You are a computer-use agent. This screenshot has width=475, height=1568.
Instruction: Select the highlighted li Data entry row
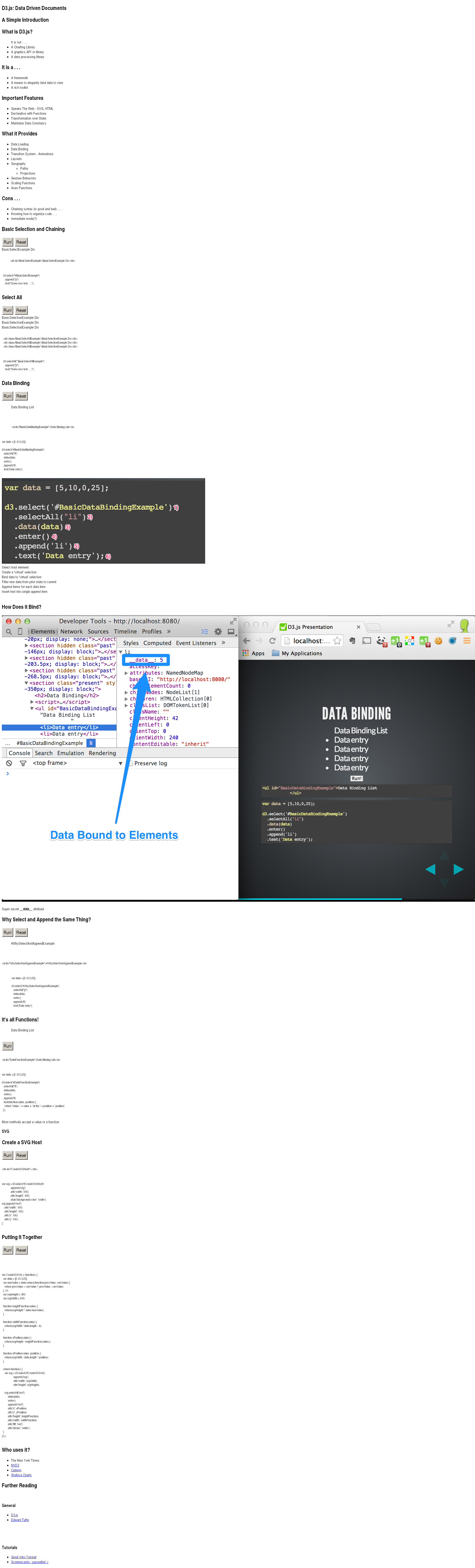59,727
